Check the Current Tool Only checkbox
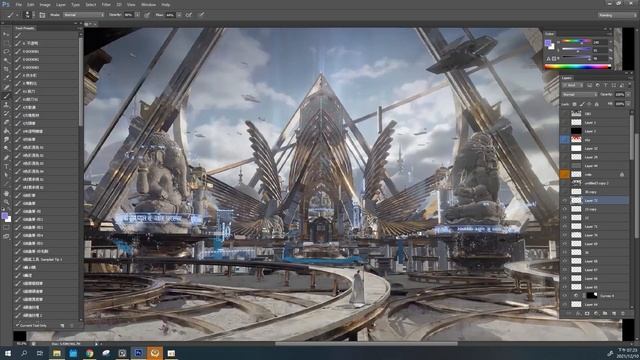The height and width of the screenshot is (360, 640). 18,326
